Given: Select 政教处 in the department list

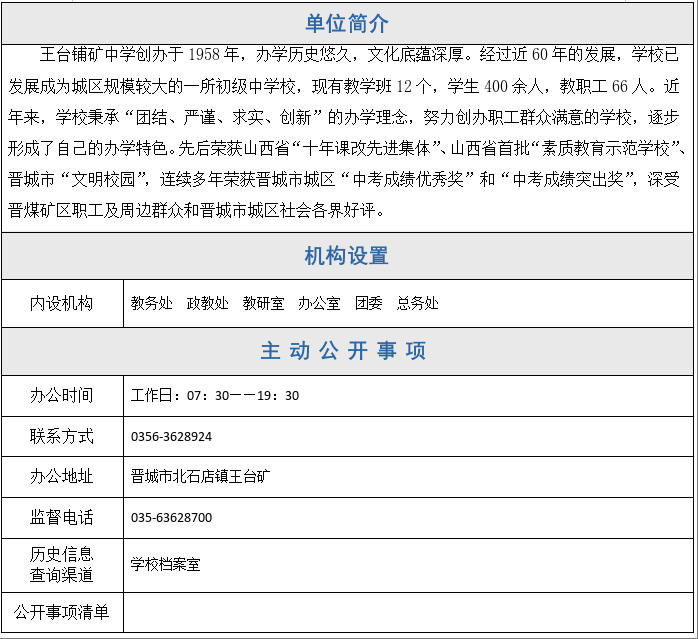Looking at the screenshot, I should 207,303.
